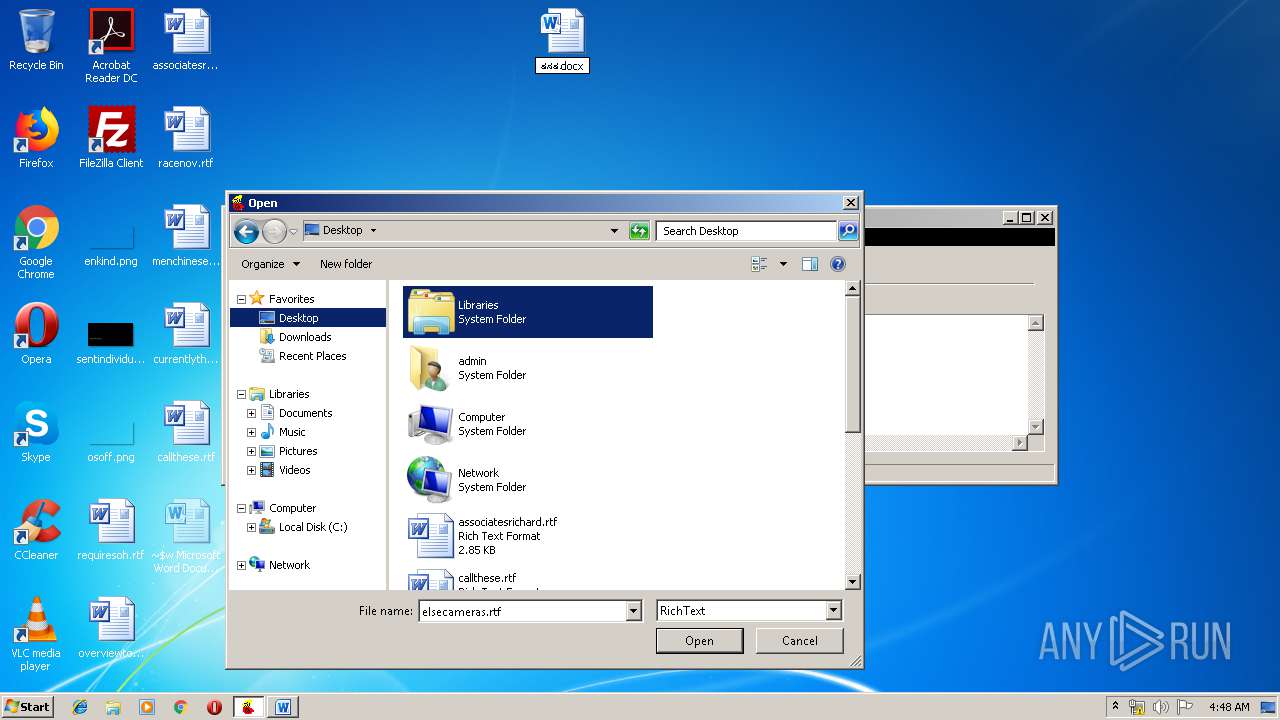The height and width of the screenshot is (720, 1280).
Task: Click the File name input field
Action: (x=522, y=611)
